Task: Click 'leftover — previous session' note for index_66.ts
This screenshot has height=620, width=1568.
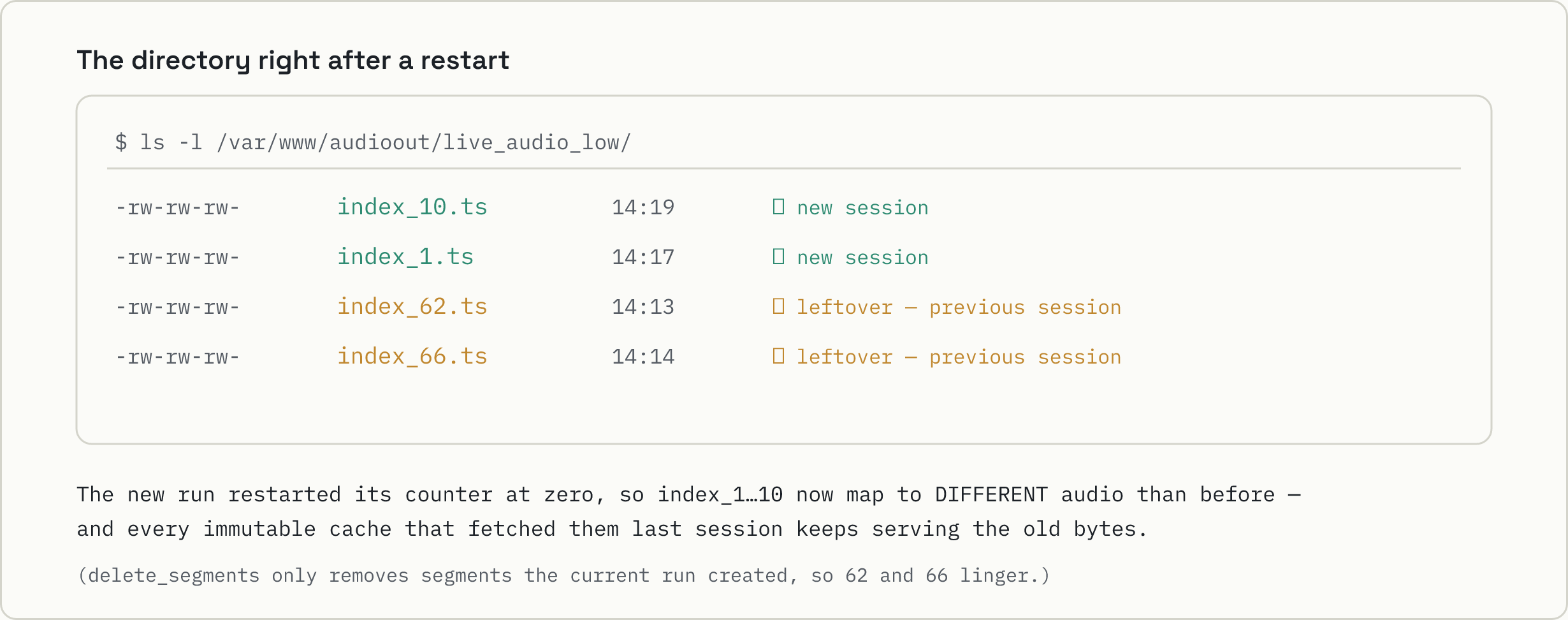Action: tap(959, 357)
